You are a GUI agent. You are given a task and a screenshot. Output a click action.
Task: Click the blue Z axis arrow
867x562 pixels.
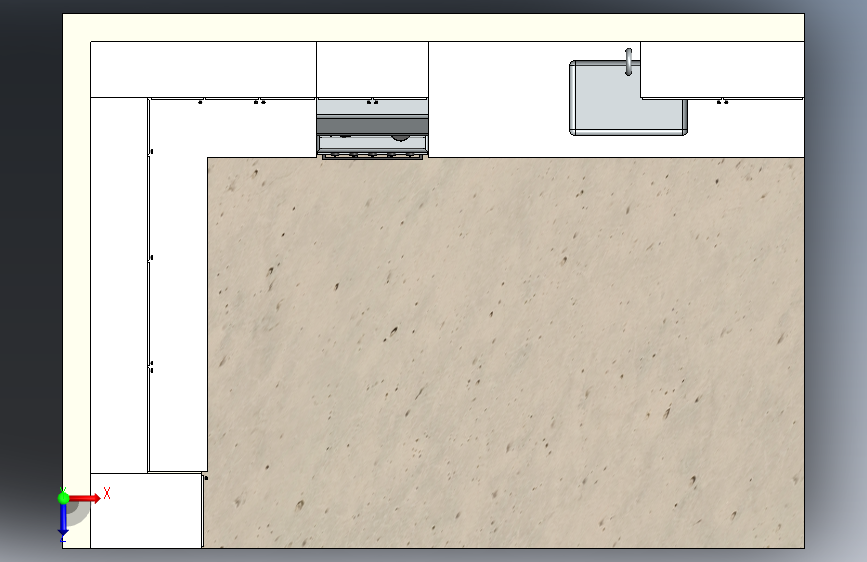64,519
